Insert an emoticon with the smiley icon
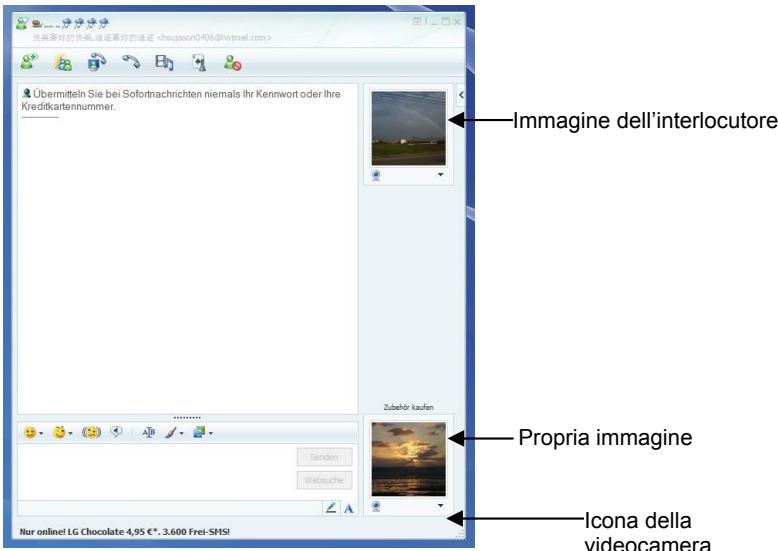Screen dimensions: 778x551 [x=30, y=433]
